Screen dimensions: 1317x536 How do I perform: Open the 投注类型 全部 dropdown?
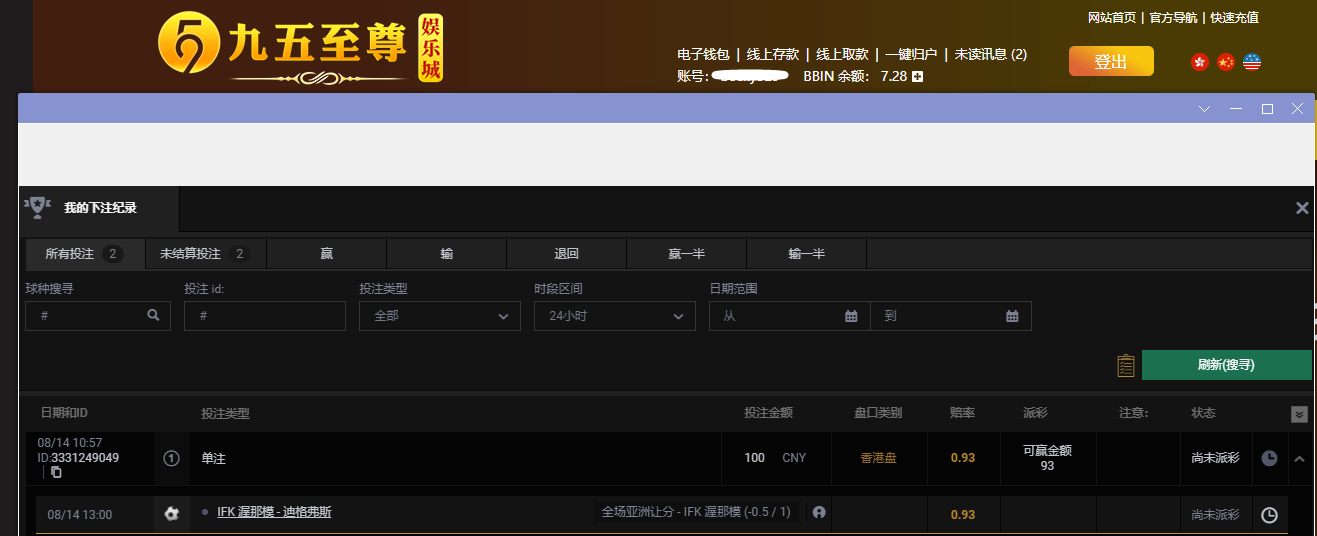tap(440, 315)
